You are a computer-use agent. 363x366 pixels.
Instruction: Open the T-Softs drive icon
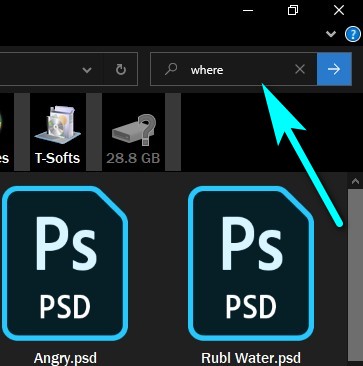58,125
